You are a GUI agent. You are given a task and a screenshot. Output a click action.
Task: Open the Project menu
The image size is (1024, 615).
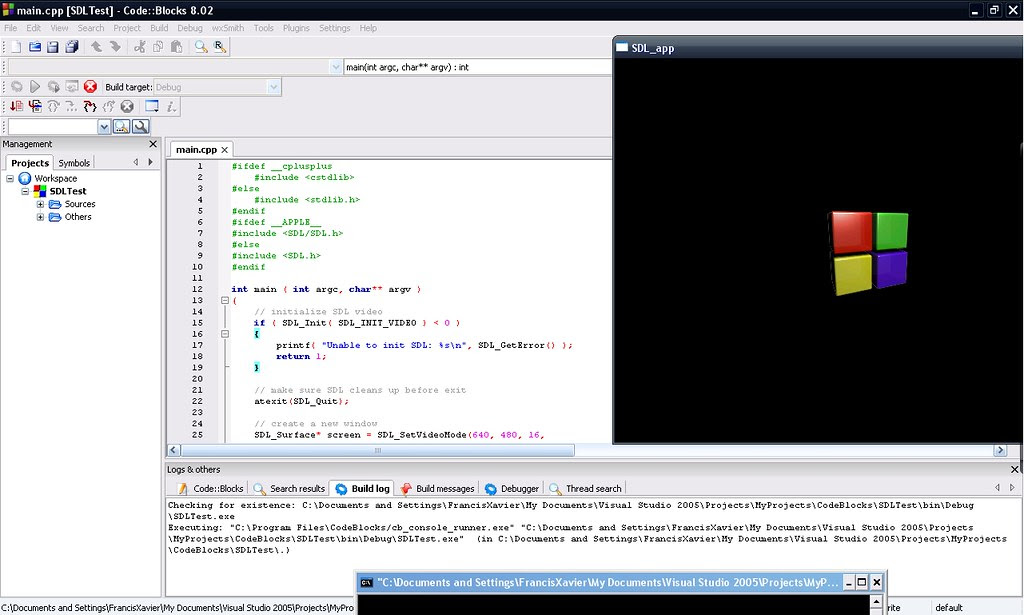point(127,28)
